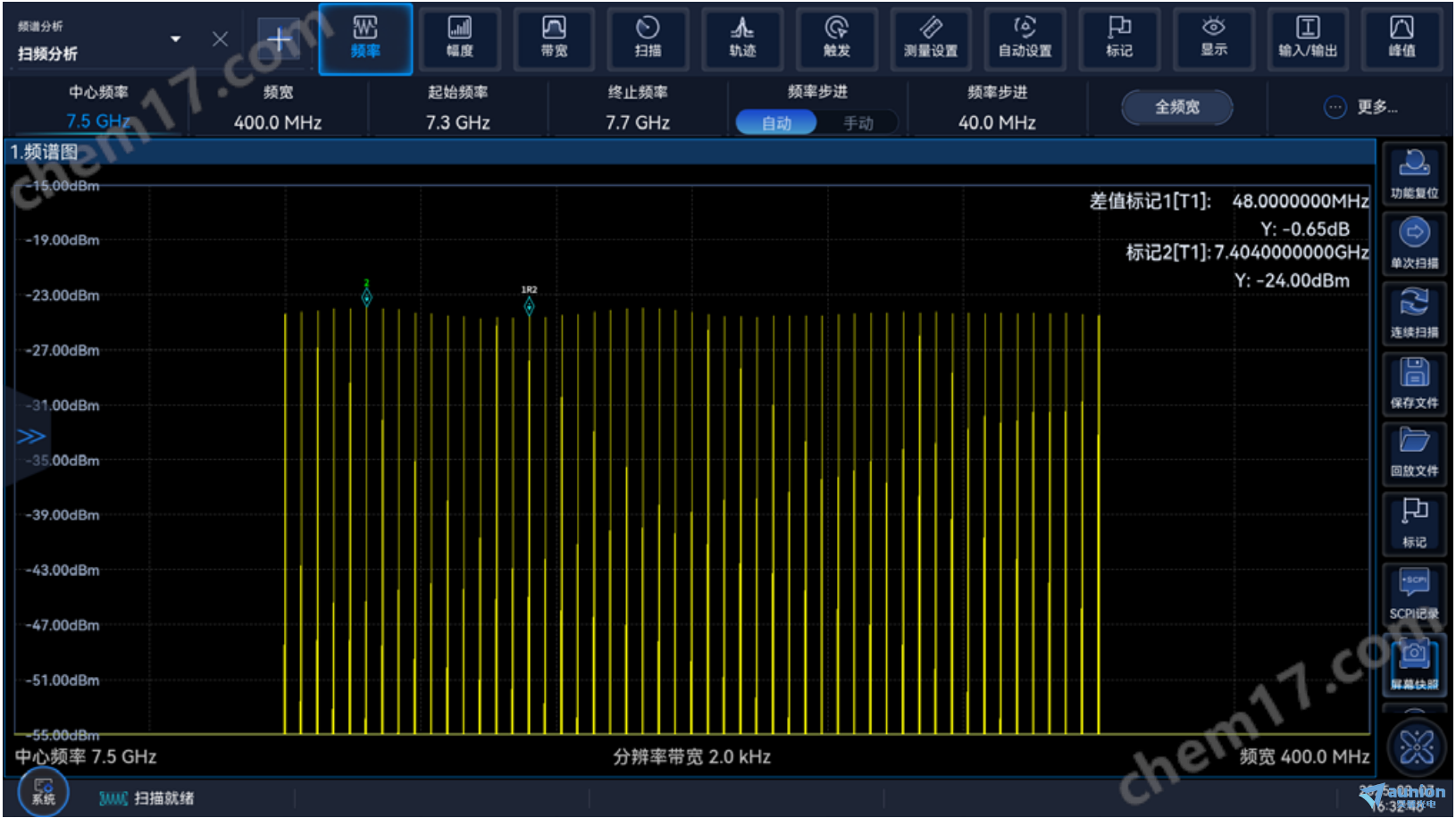Switch frequency step to 自动 mode
1456x818 pixels.
(x=776, y=123)
